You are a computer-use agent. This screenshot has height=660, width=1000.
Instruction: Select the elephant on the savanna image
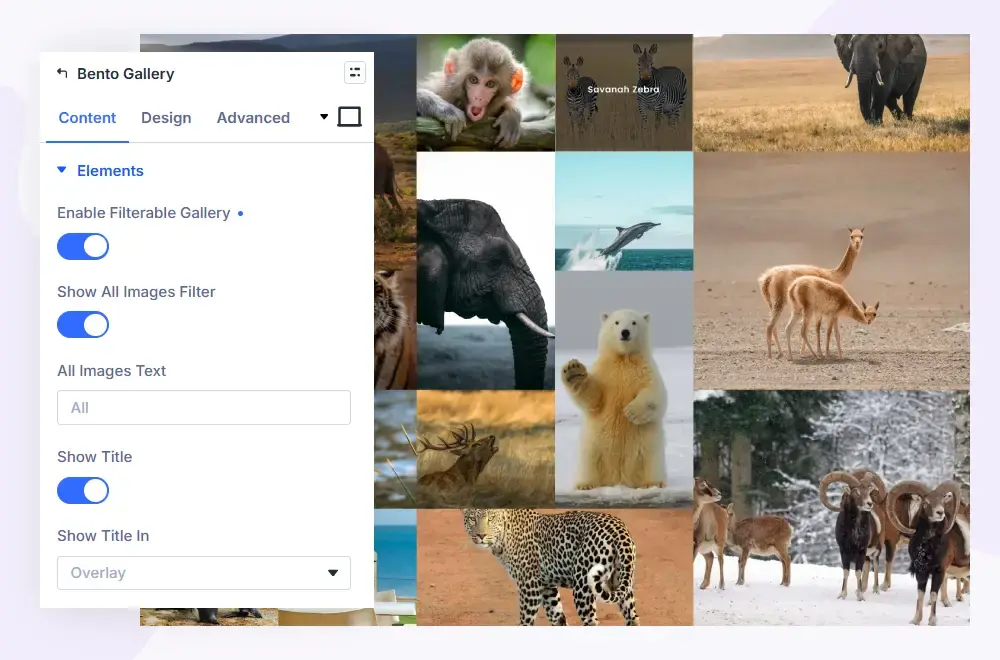coord(832,92)
